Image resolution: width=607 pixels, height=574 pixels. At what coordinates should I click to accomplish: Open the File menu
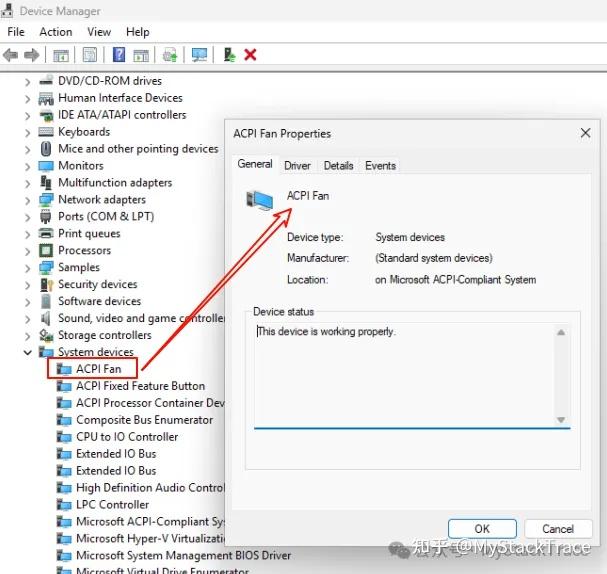[x=16, y=32]
